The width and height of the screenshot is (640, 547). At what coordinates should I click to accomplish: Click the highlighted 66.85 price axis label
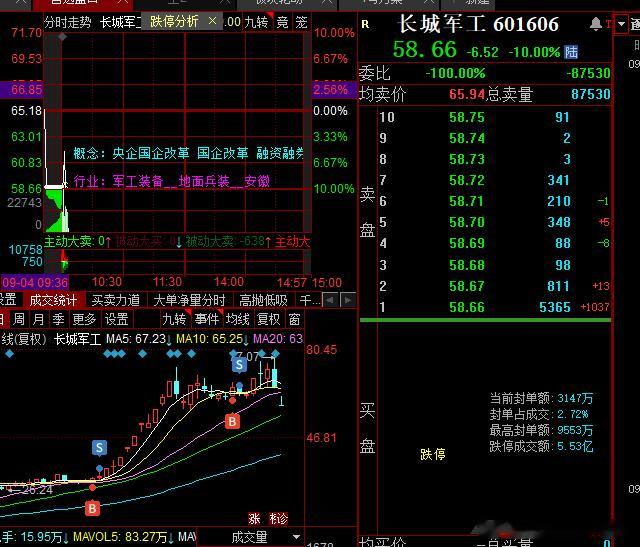(22, 89)
